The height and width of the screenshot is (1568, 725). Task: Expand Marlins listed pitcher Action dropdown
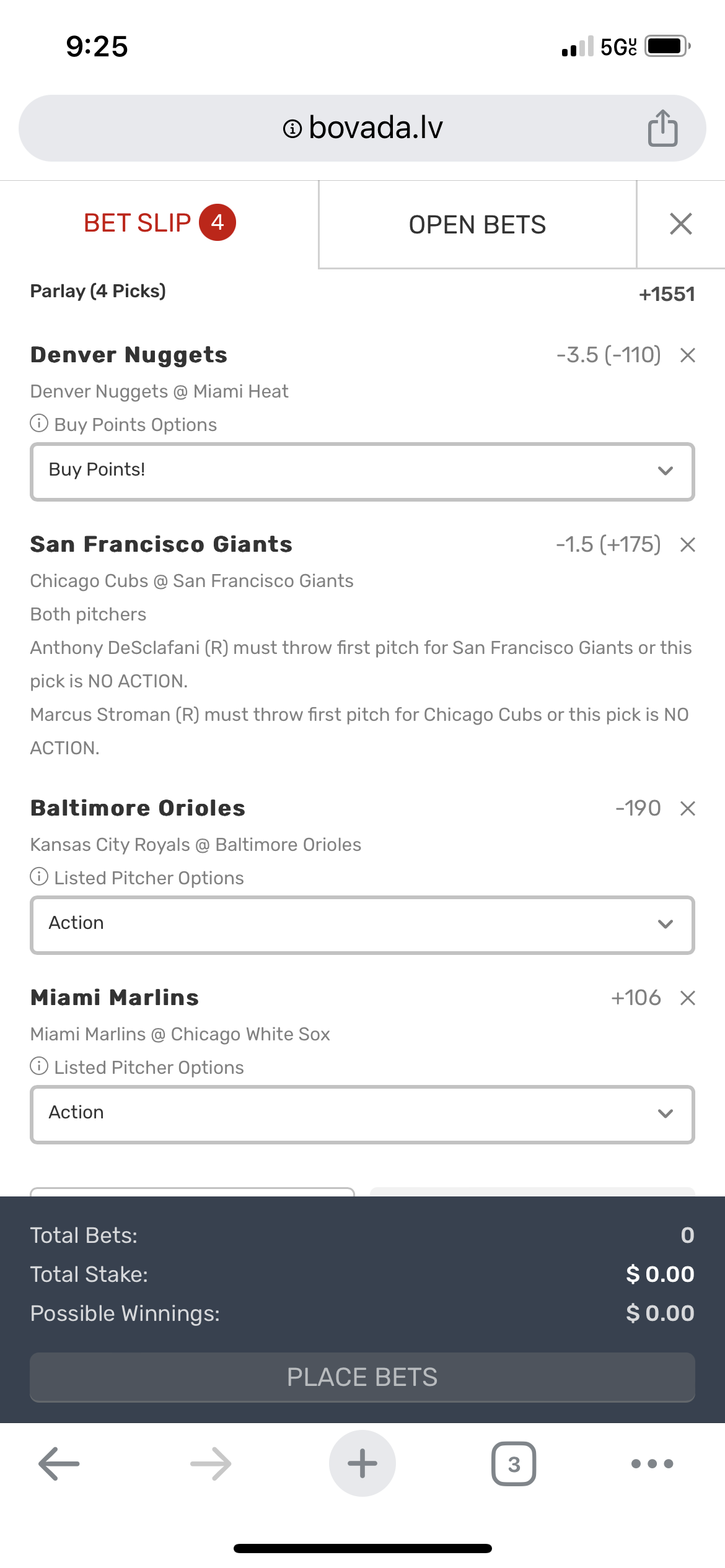pyautogui.click(x=362, y=1115)
